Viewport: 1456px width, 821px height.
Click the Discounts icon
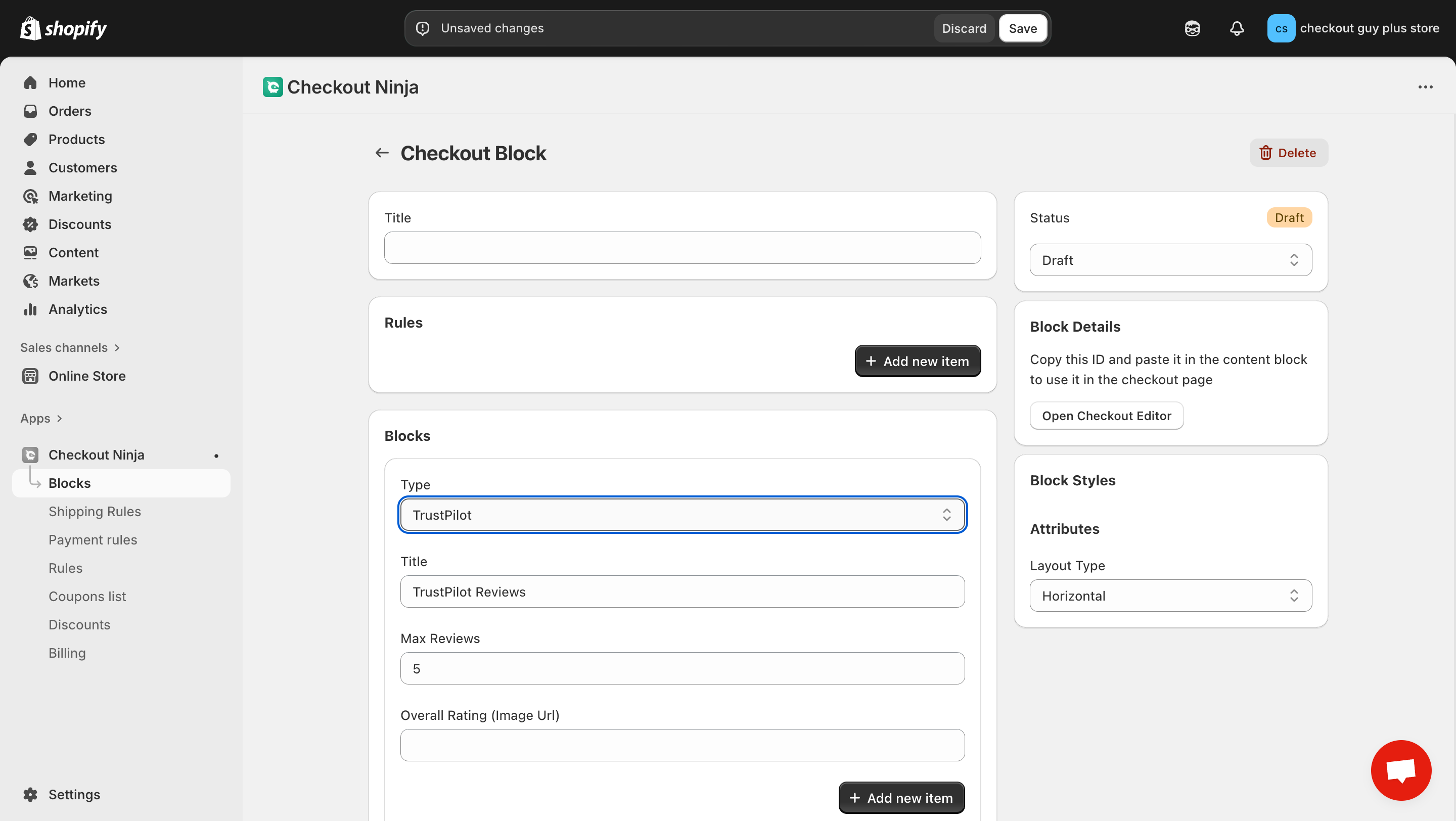tap(30, 224)
